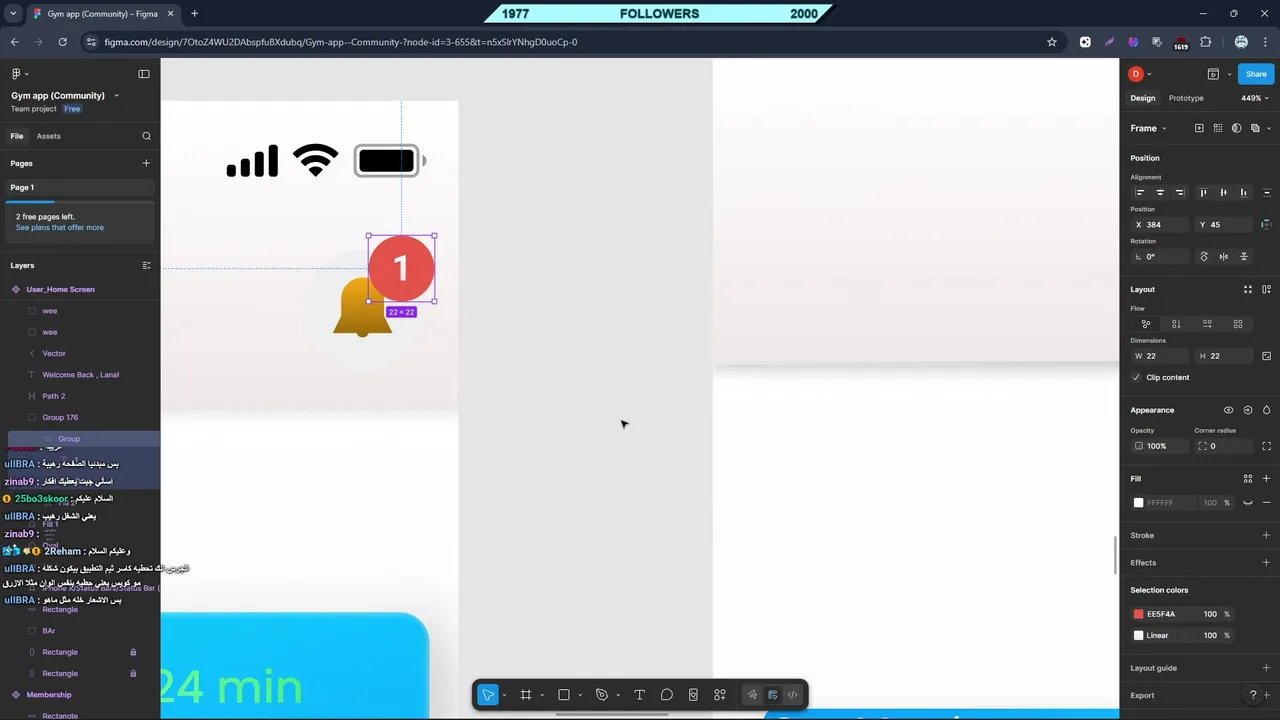Add a Layout guide with plus
The image size is (1280, 720).
point(1267,668)
